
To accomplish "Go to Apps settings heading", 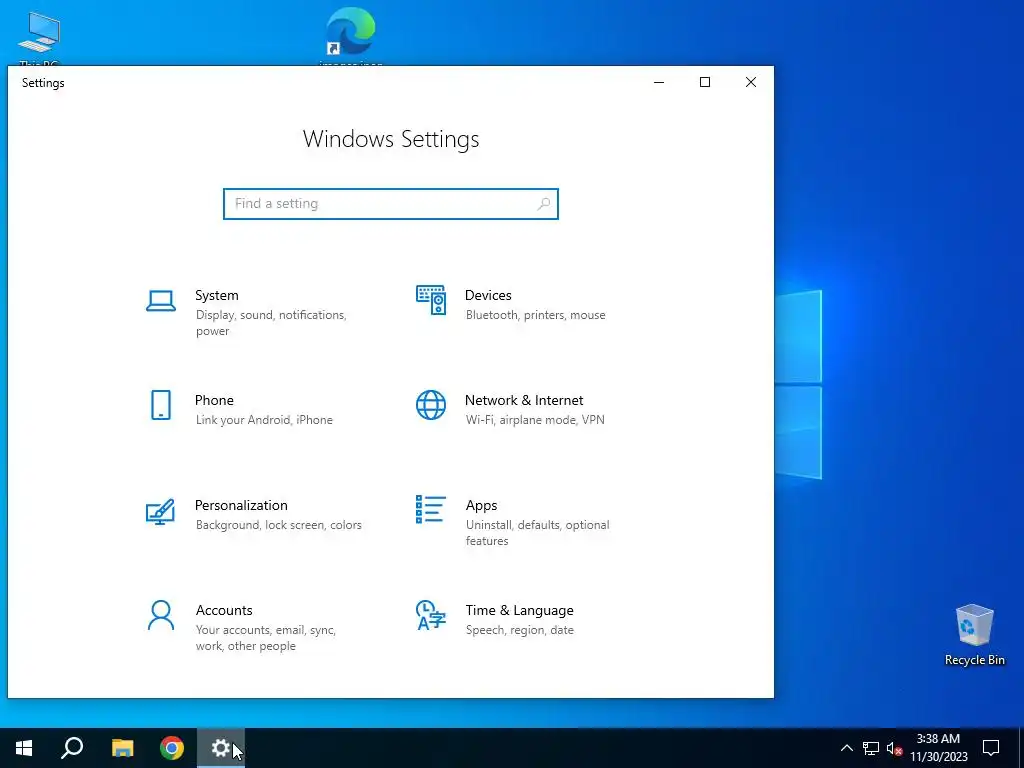I will 481,505.
